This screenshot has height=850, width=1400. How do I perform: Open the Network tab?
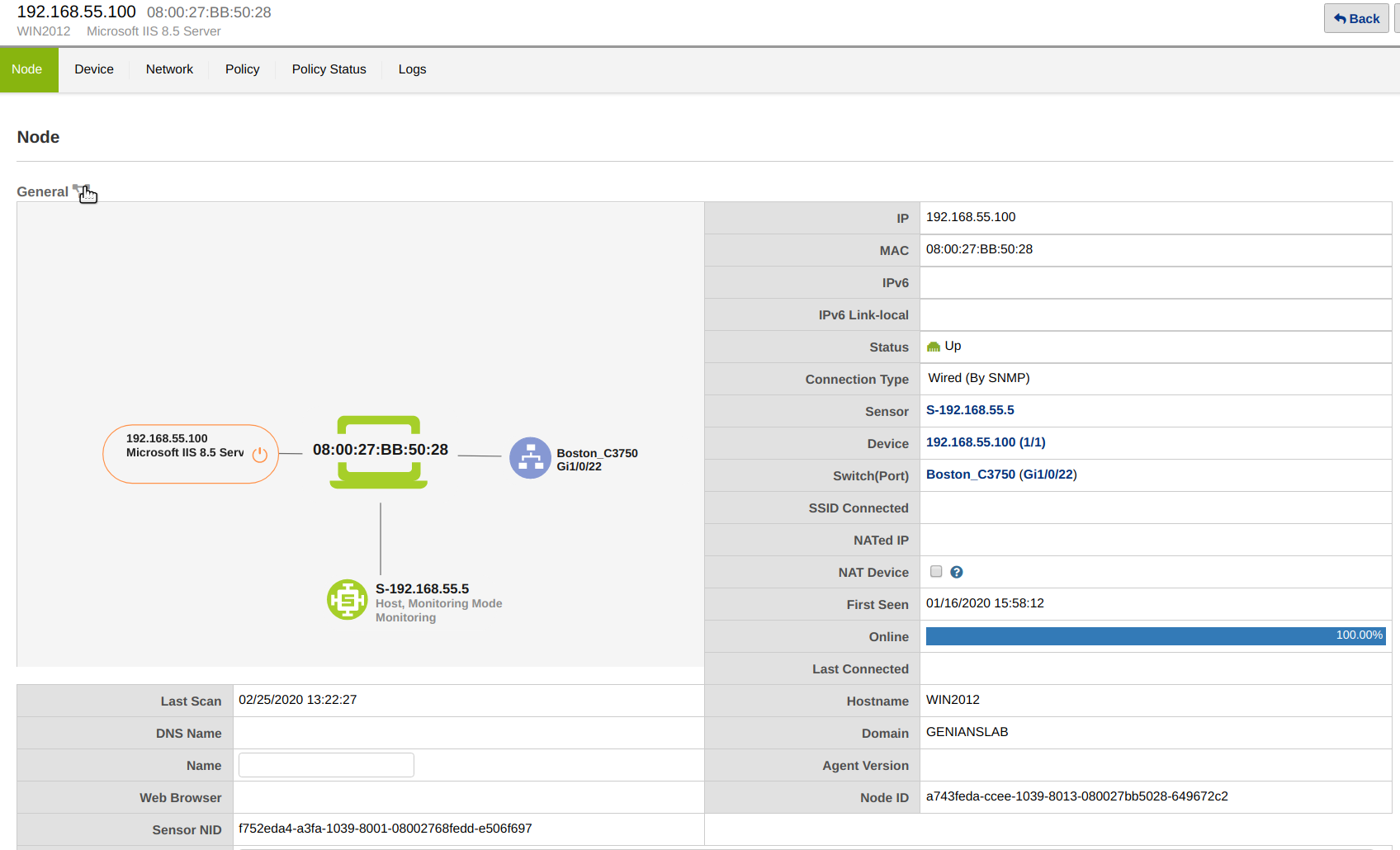tap(169, 69)
